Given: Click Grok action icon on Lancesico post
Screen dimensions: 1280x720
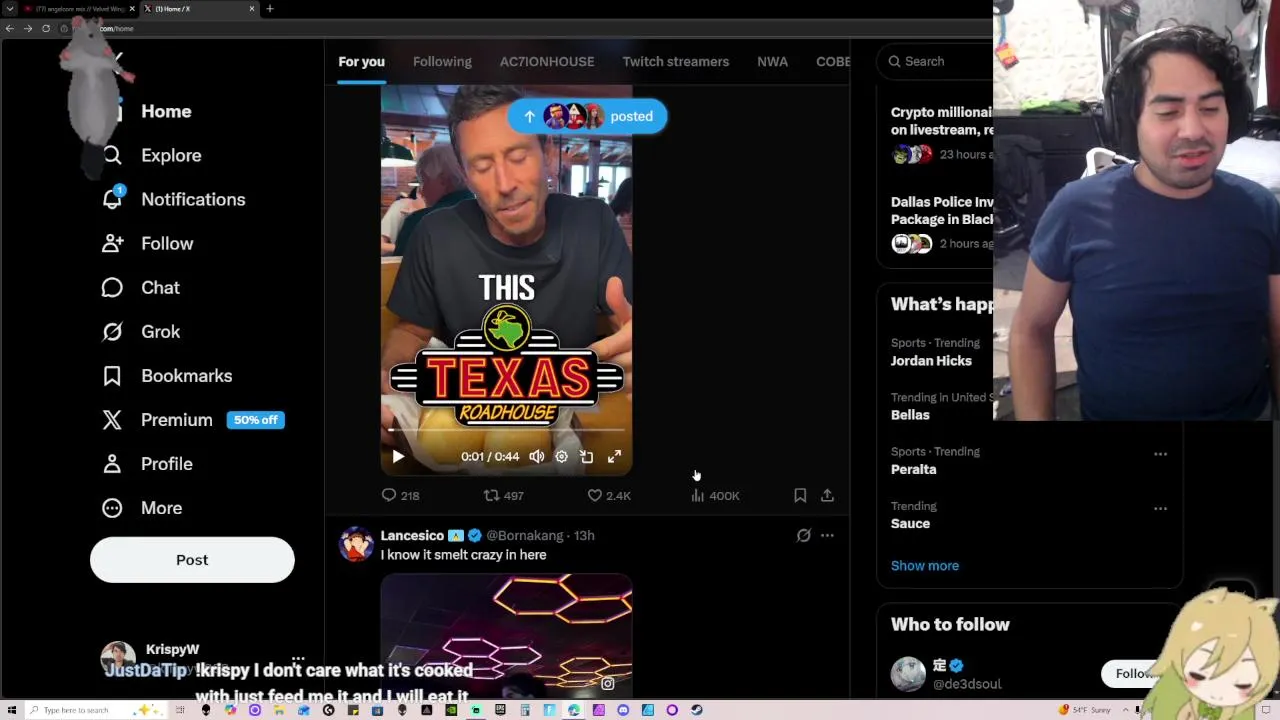Looking at the screenshot, I should tap(803, 535).
